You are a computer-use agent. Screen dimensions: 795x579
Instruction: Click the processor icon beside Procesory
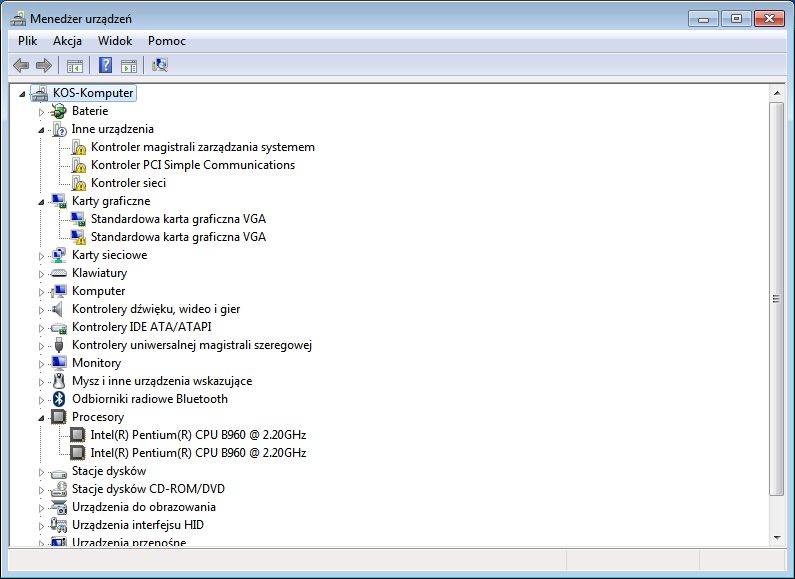pyautogui.click(x=59, y=417)
